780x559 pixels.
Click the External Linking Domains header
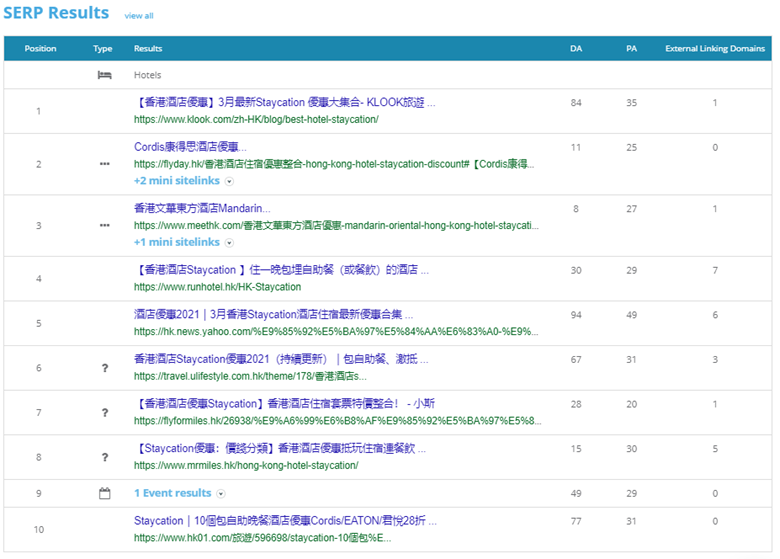coord(715,49)
